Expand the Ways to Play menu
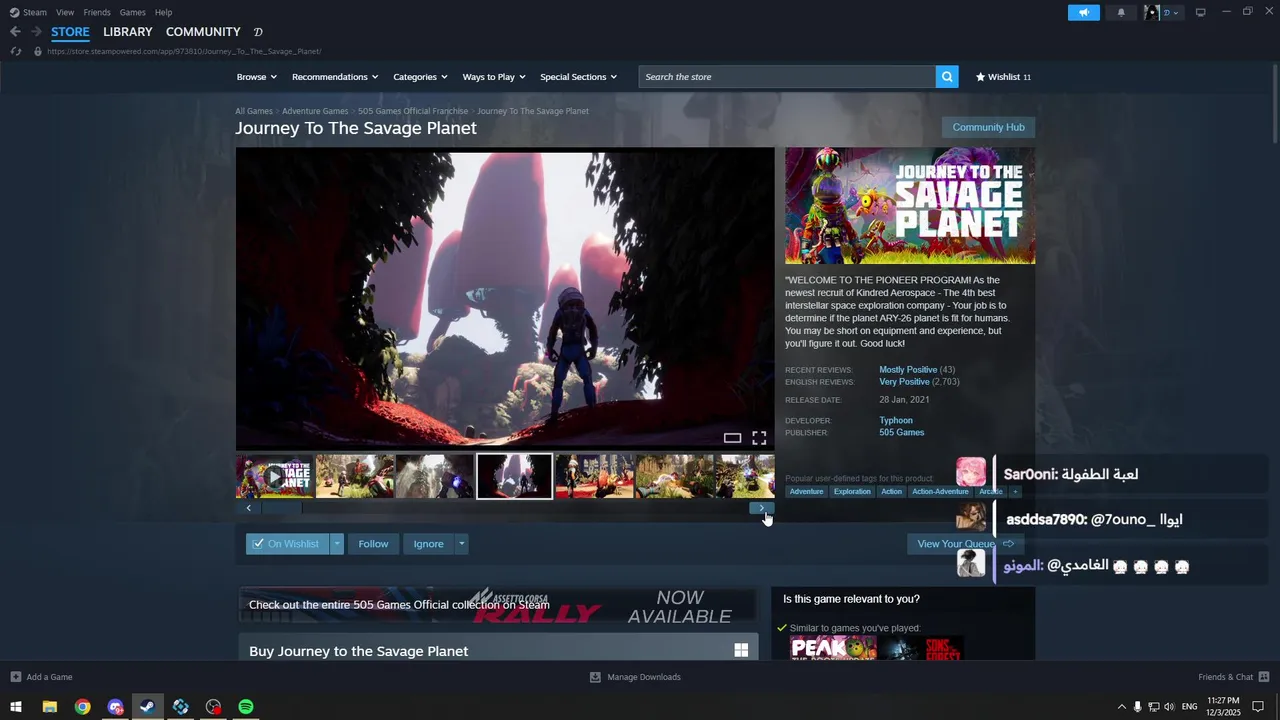 [x=493, y=77]
